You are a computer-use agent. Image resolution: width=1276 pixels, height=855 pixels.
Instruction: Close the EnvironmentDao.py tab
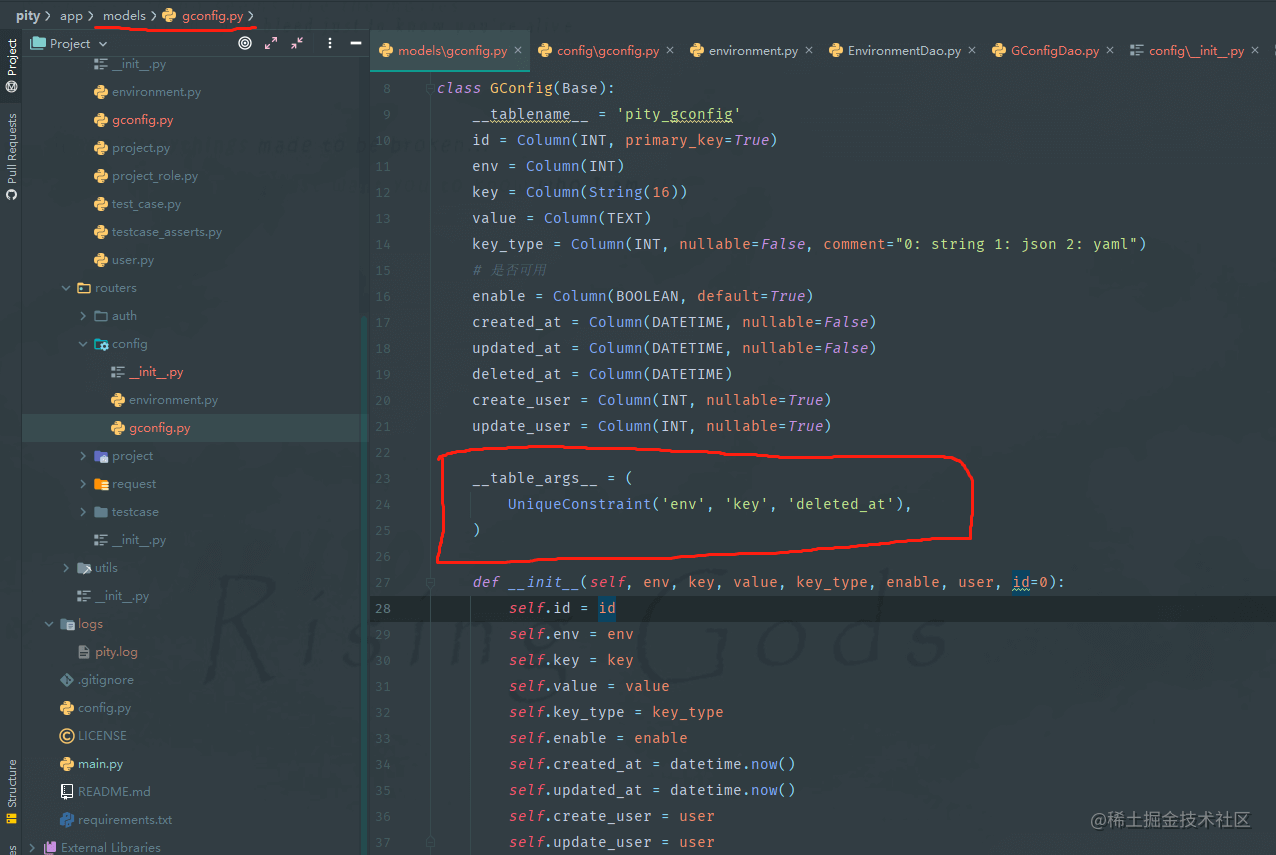coord(971,50)
